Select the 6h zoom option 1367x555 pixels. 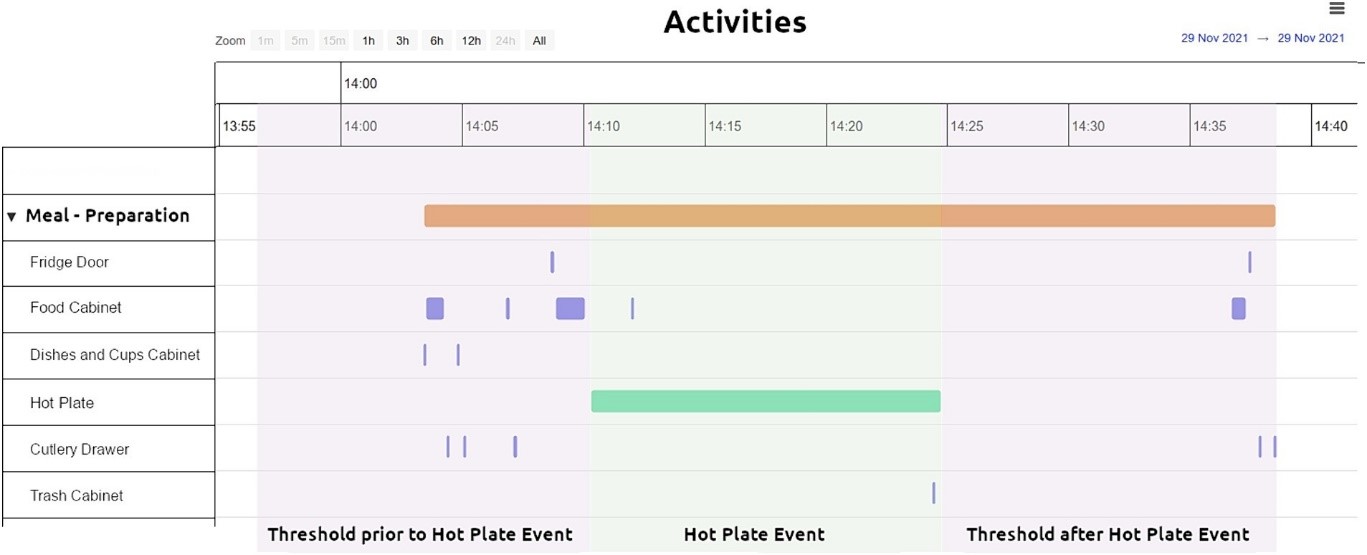pyautogui.click(x=437, y=41)
